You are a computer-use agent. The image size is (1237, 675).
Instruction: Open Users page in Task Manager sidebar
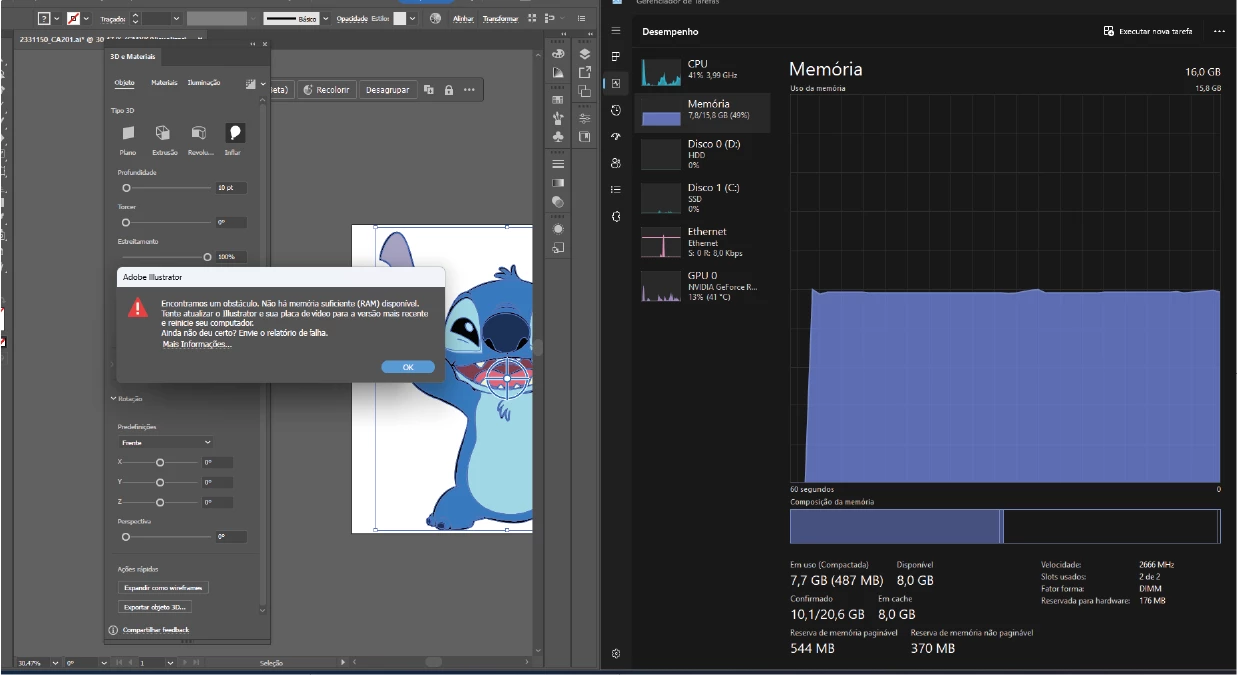tap(616, 163)
